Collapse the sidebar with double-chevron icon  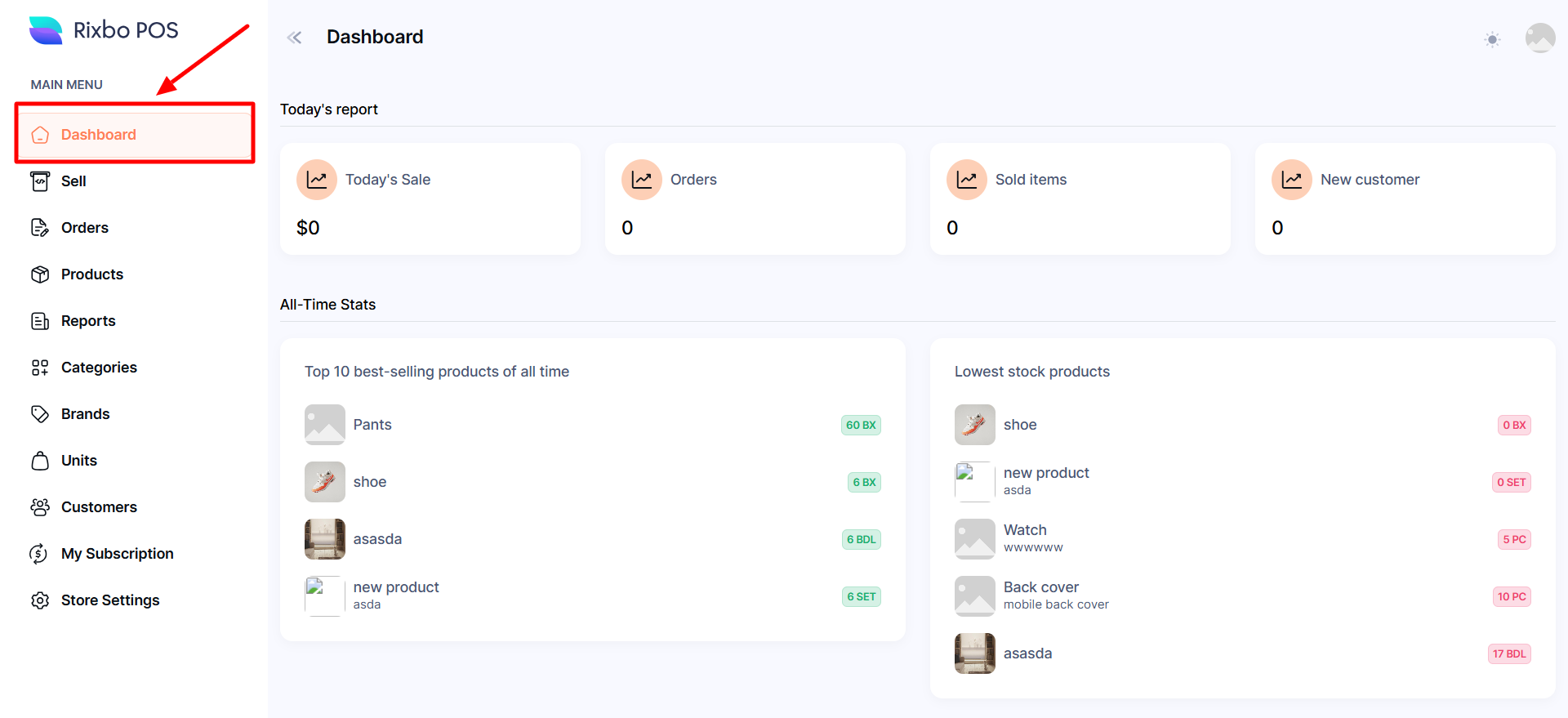[295, 38]
